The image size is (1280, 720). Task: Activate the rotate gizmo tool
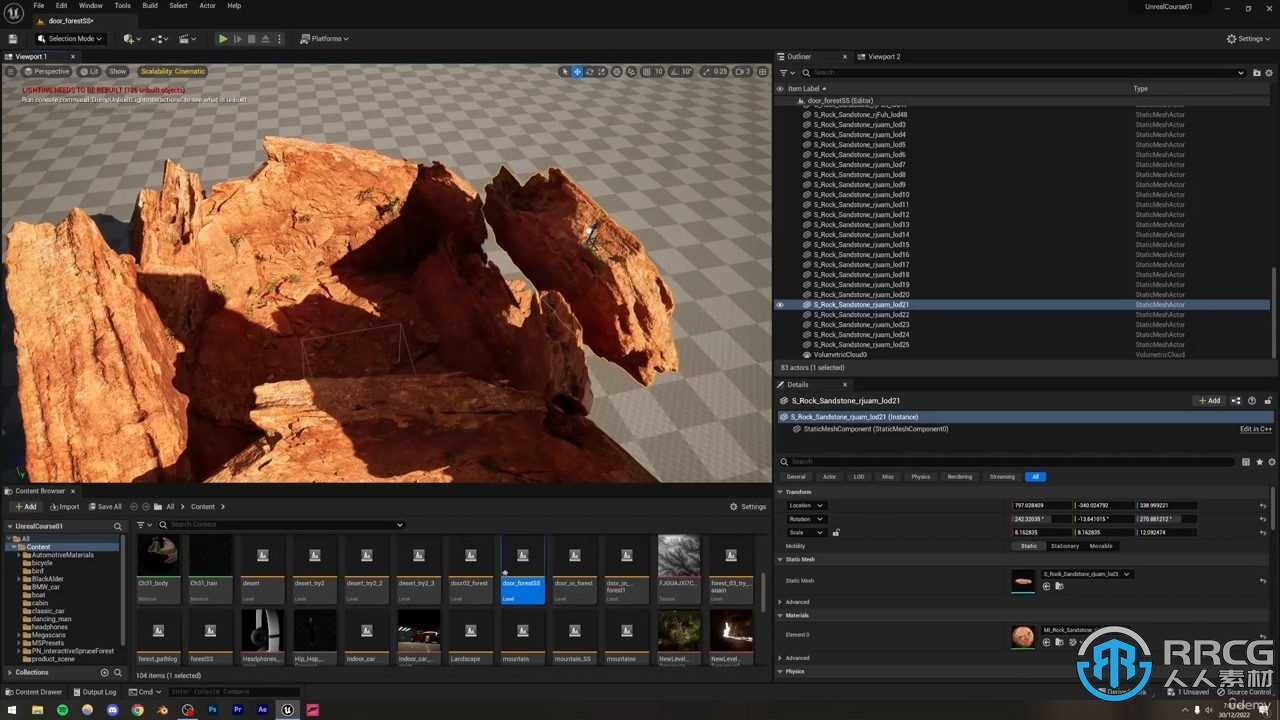coord(589,72)
